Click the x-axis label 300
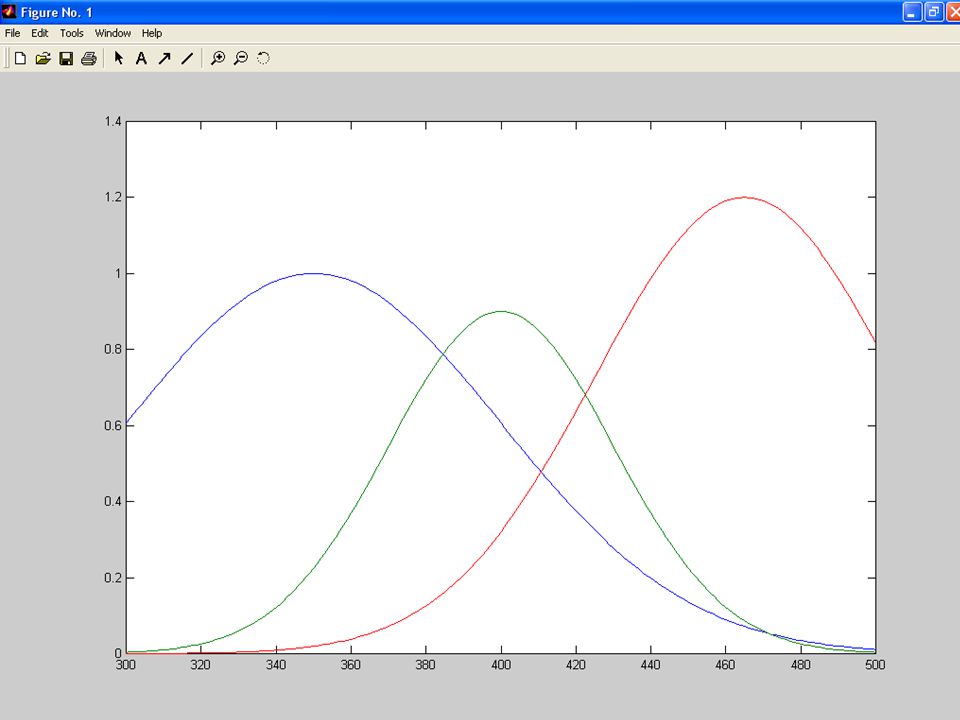This screenshot has height=720, width=960. pyautogui.click(x=126, y=665)
